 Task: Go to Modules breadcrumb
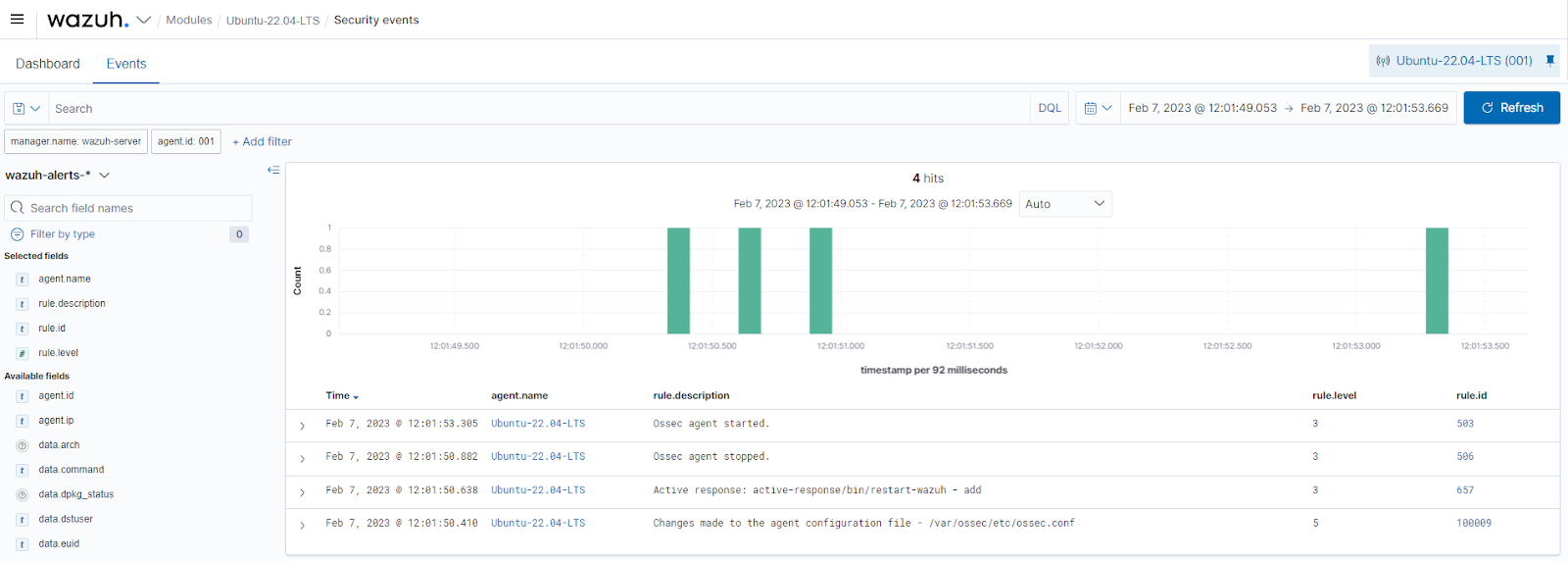tap(189, 20)
